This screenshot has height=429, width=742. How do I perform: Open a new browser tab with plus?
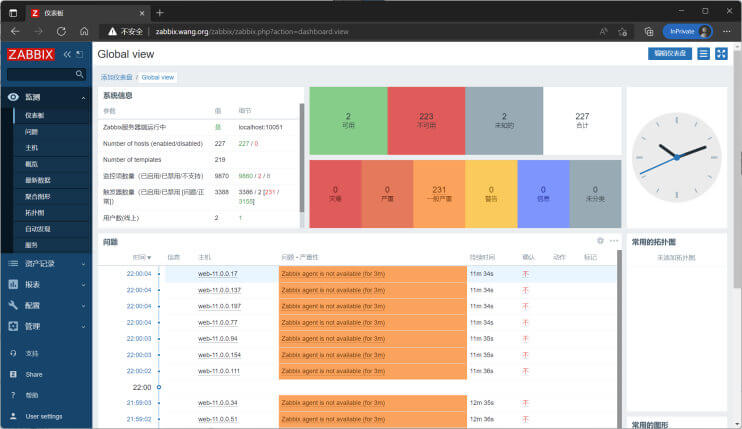click(159, 13)
